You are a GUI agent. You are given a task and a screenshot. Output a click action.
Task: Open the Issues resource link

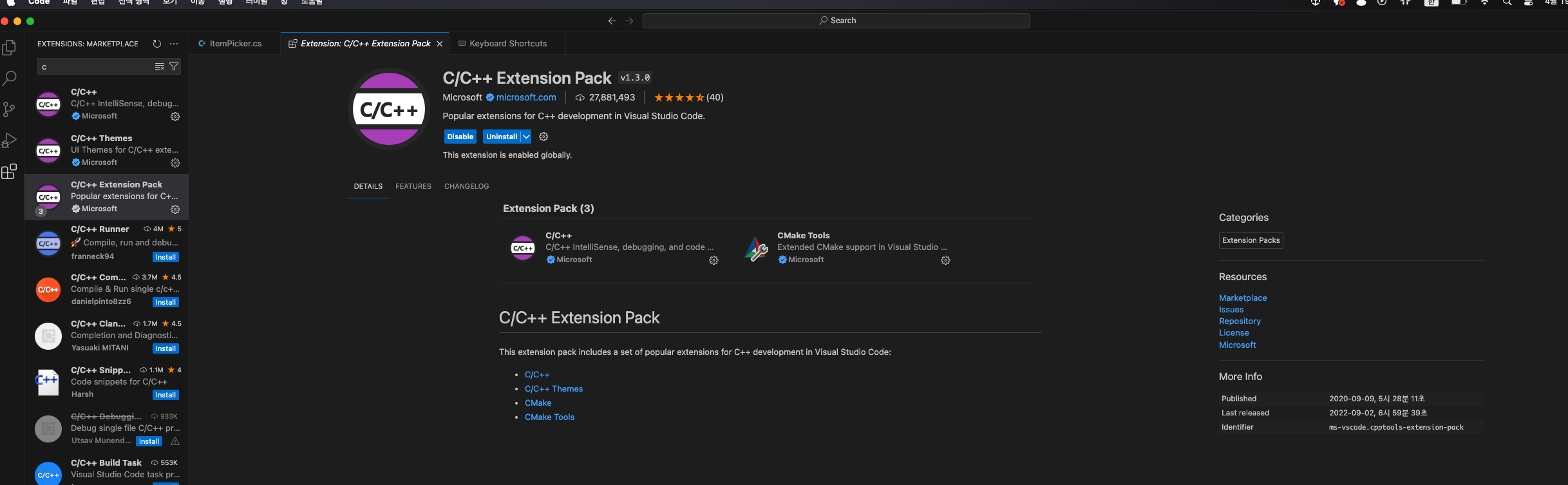click(x=1231, y=310)
